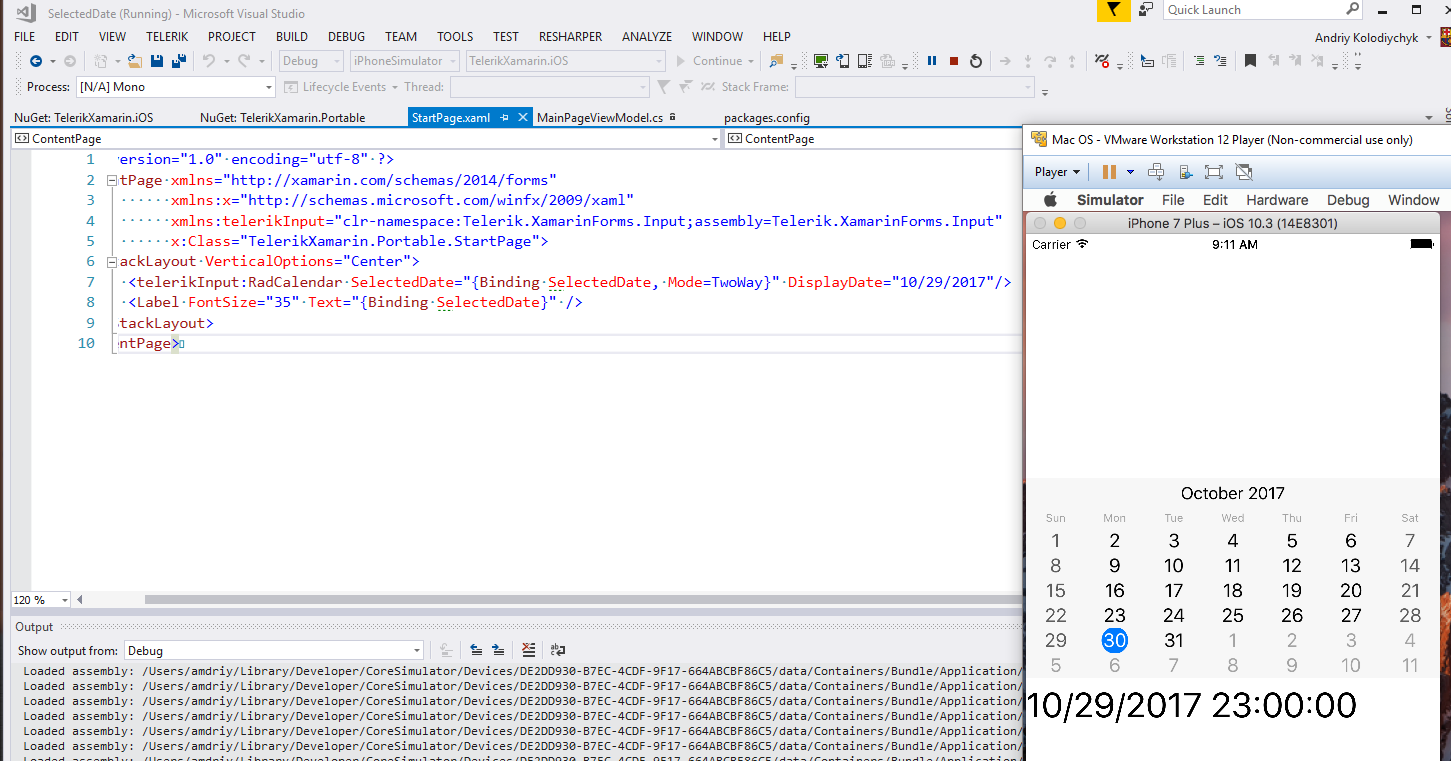The width and height of the screenshot is (1451, 761).
Task: Click Clear All icon in Output panel
Action: tap(528, 650)
